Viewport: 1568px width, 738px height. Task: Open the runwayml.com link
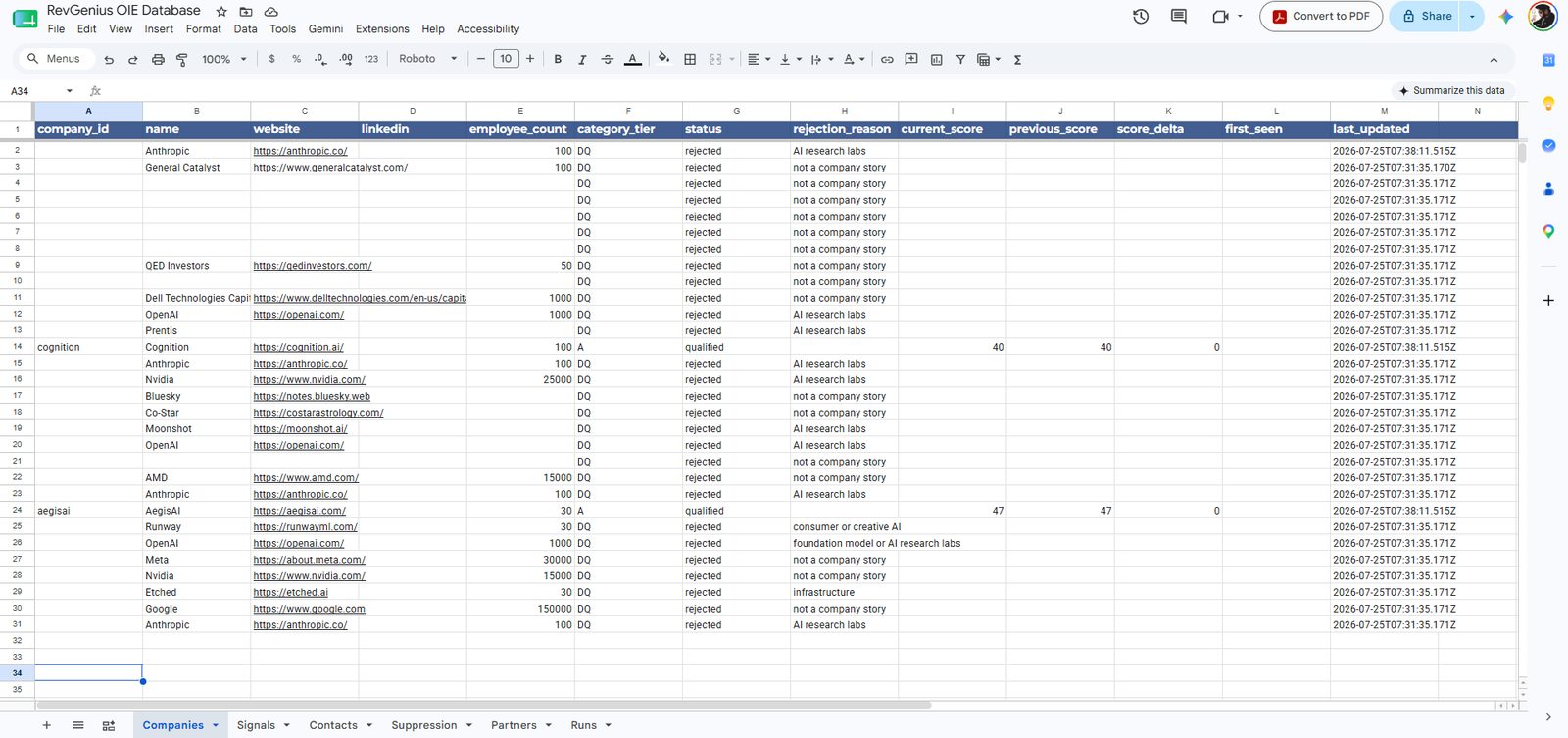pos(305,527)
